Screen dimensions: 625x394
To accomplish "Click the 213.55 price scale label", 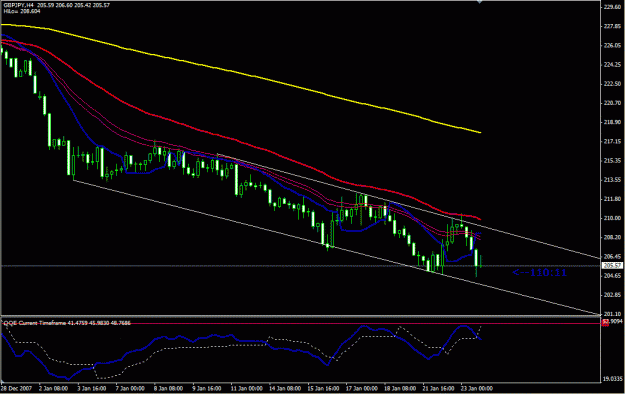I will [612, 179].
